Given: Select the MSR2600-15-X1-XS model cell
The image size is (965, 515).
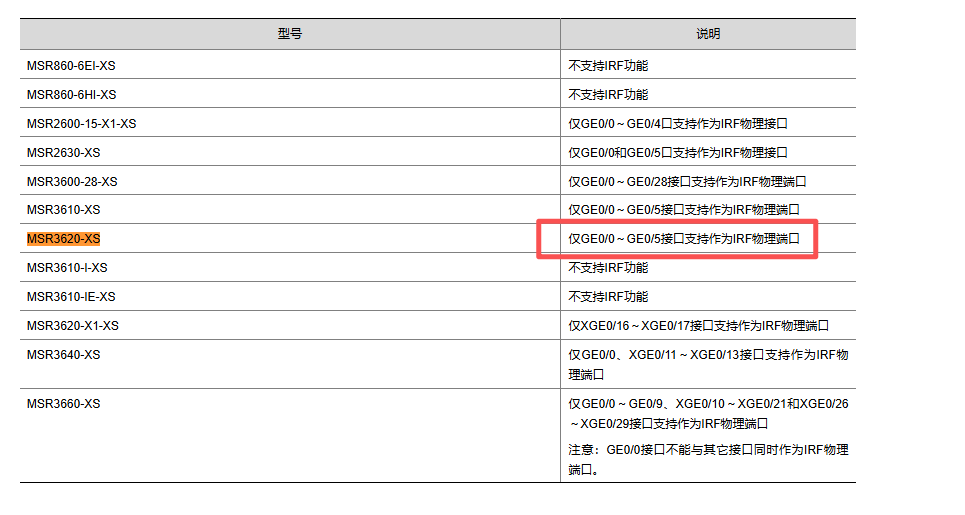Looking at the screenshot, I should coord(290,122).
